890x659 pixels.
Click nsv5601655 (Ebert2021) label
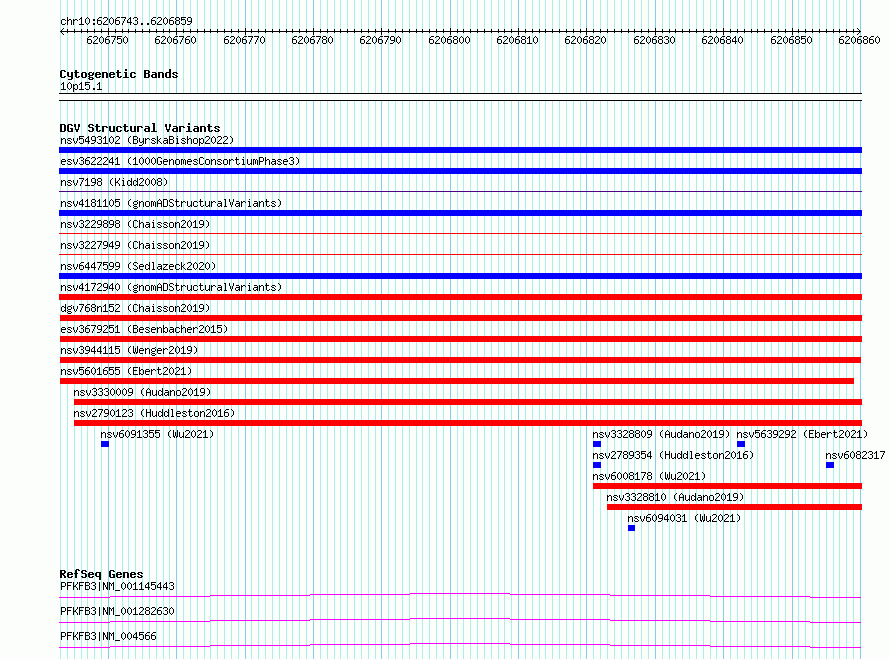pyautogui.click(x=126, y=371)
